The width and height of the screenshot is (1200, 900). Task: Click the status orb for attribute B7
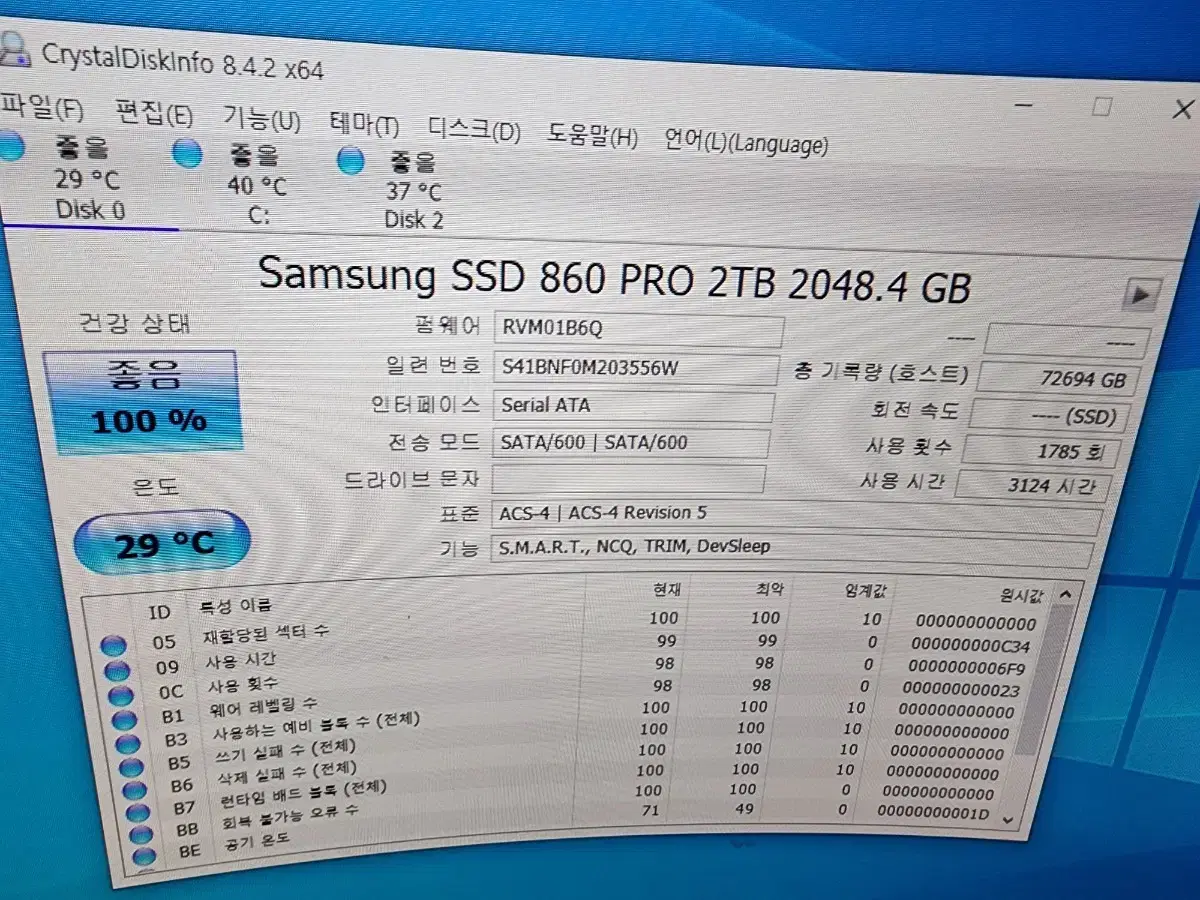click(x=140, y=813)
